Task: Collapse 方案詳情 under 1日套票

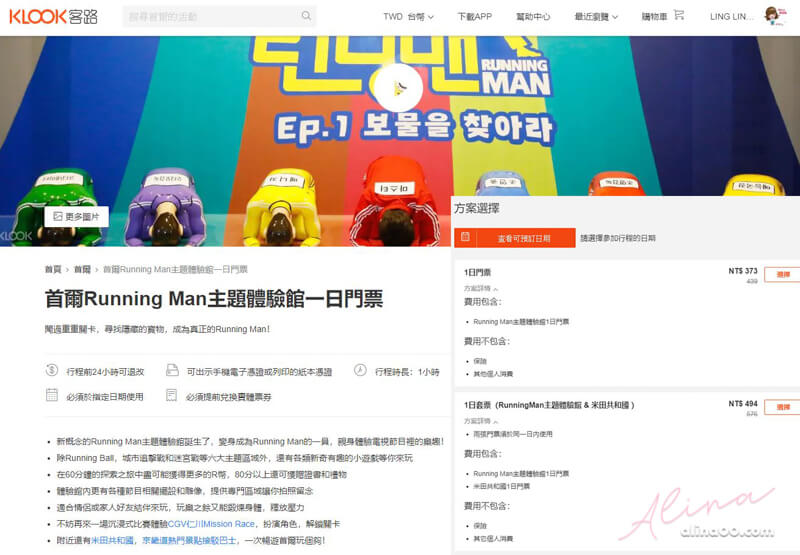Action: tap(481, 421)
